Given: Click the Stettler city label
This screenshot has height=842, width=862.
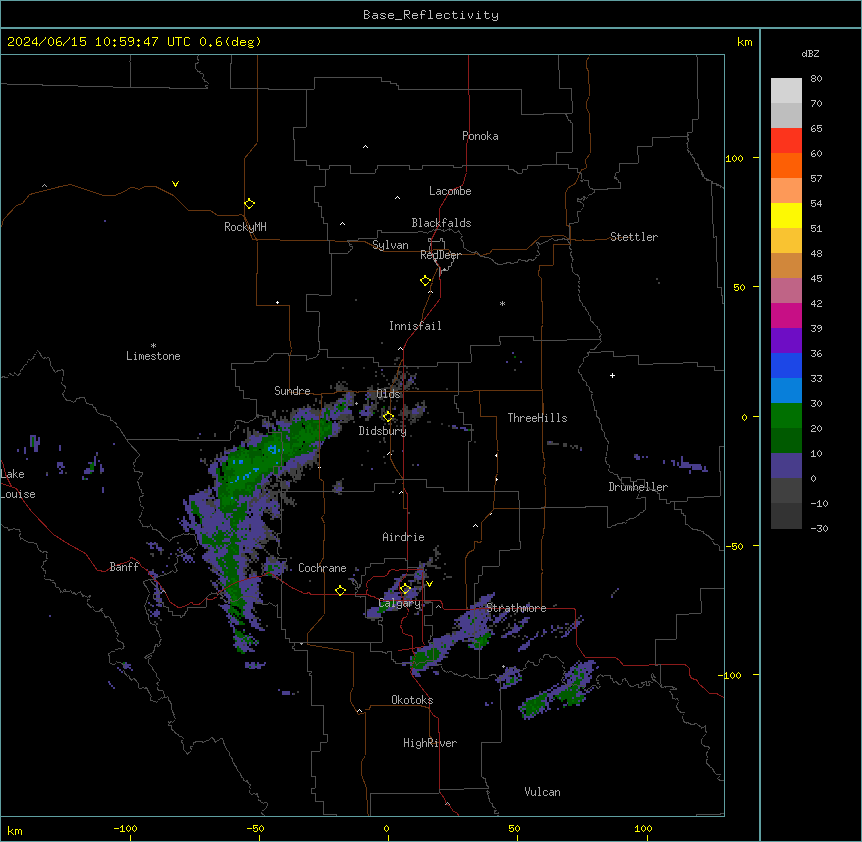Looking at the screenshot, I should pos(634,237).
